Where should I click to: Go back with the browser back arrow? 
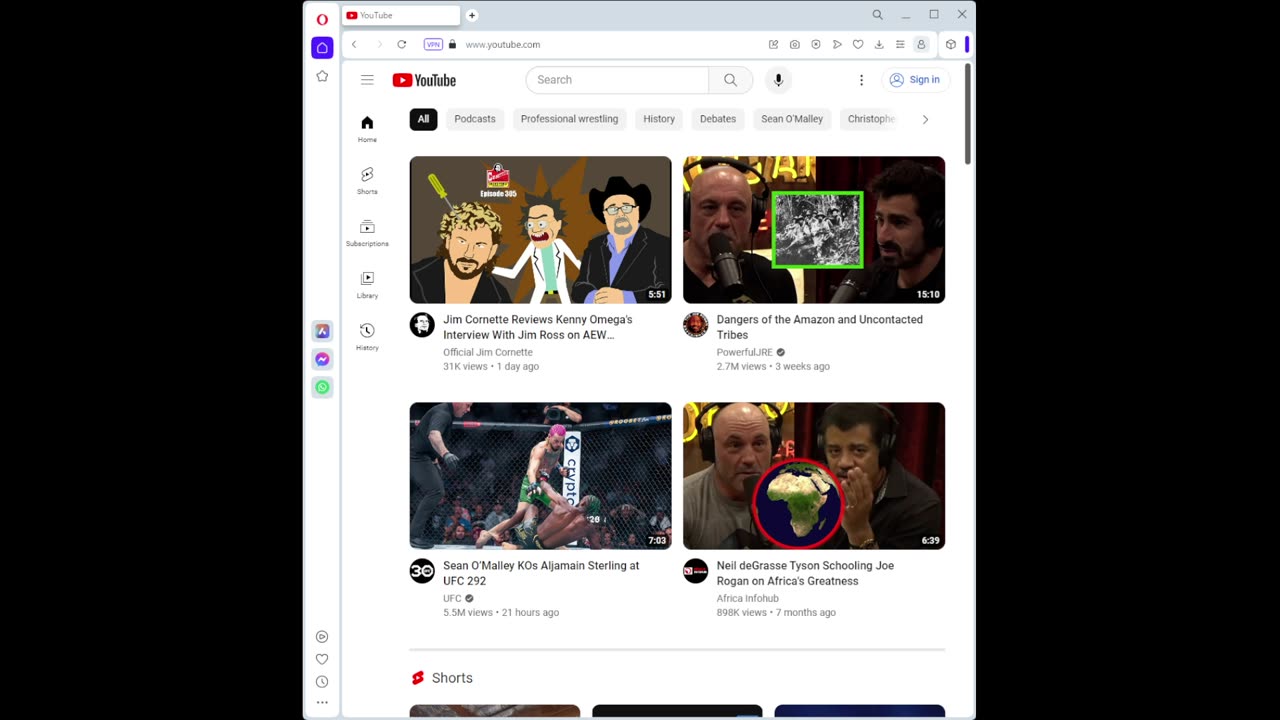(x=354, y=44)
